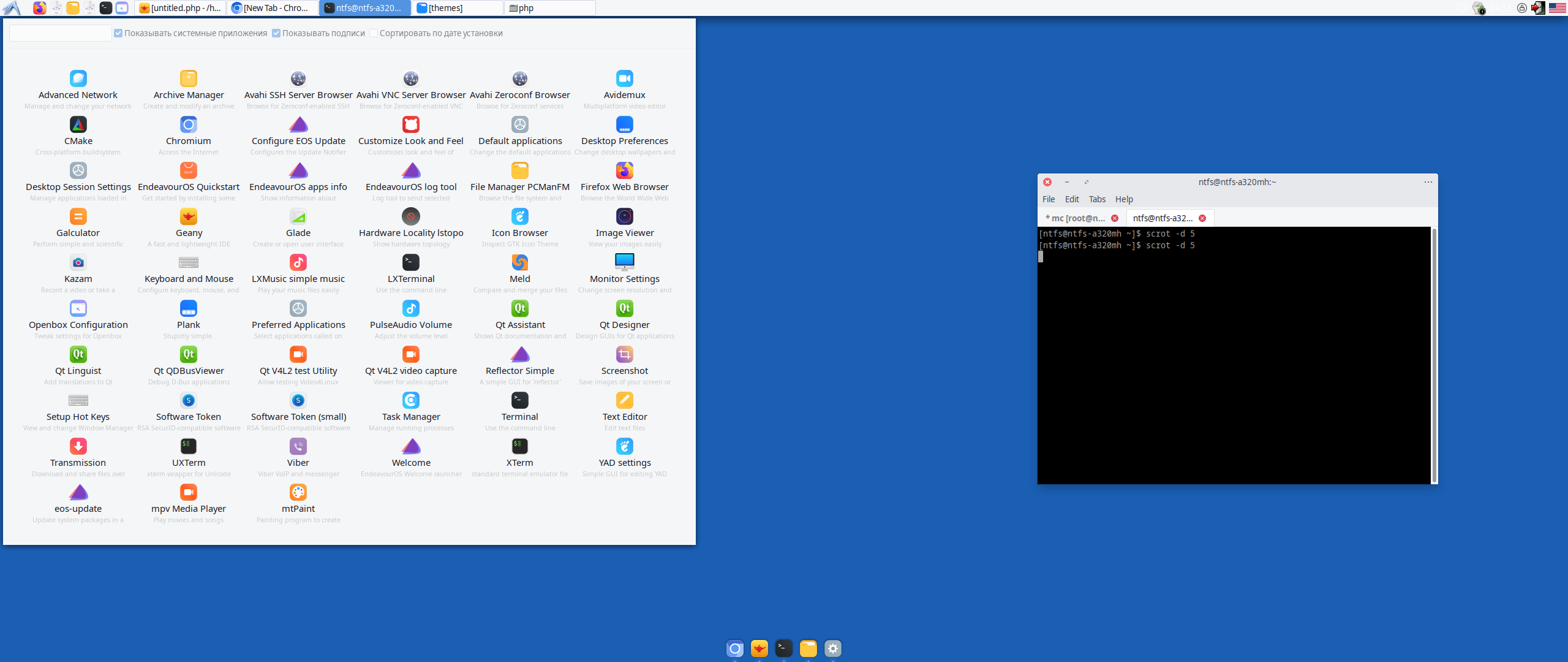
Task: Launch Archive Manager from the app grid
Action: [x=189, y=78]
